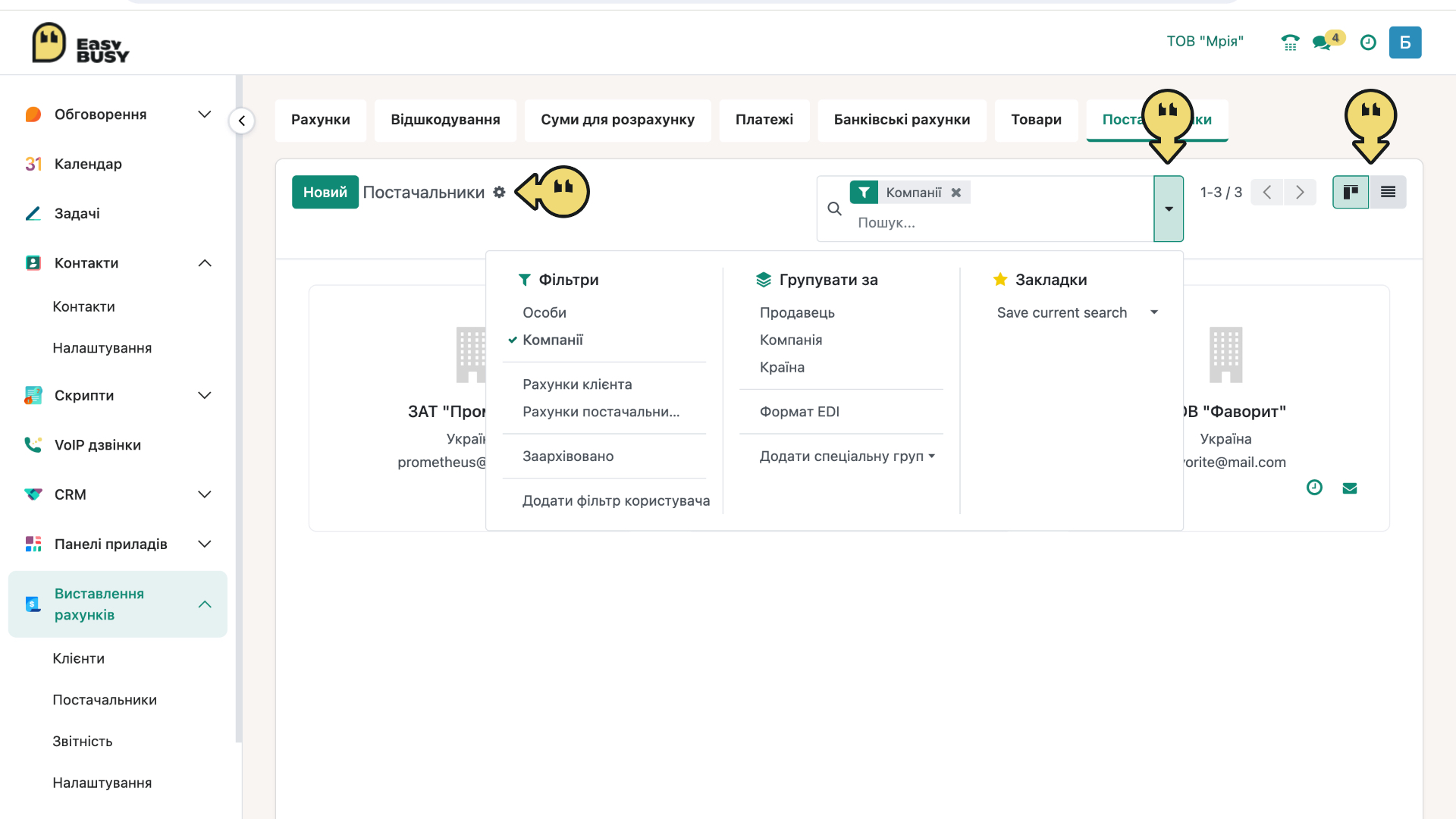Click the building image on Фаворит card
The width and height of the screenshot is (1456, 819).
click(x=1225, y=354)
